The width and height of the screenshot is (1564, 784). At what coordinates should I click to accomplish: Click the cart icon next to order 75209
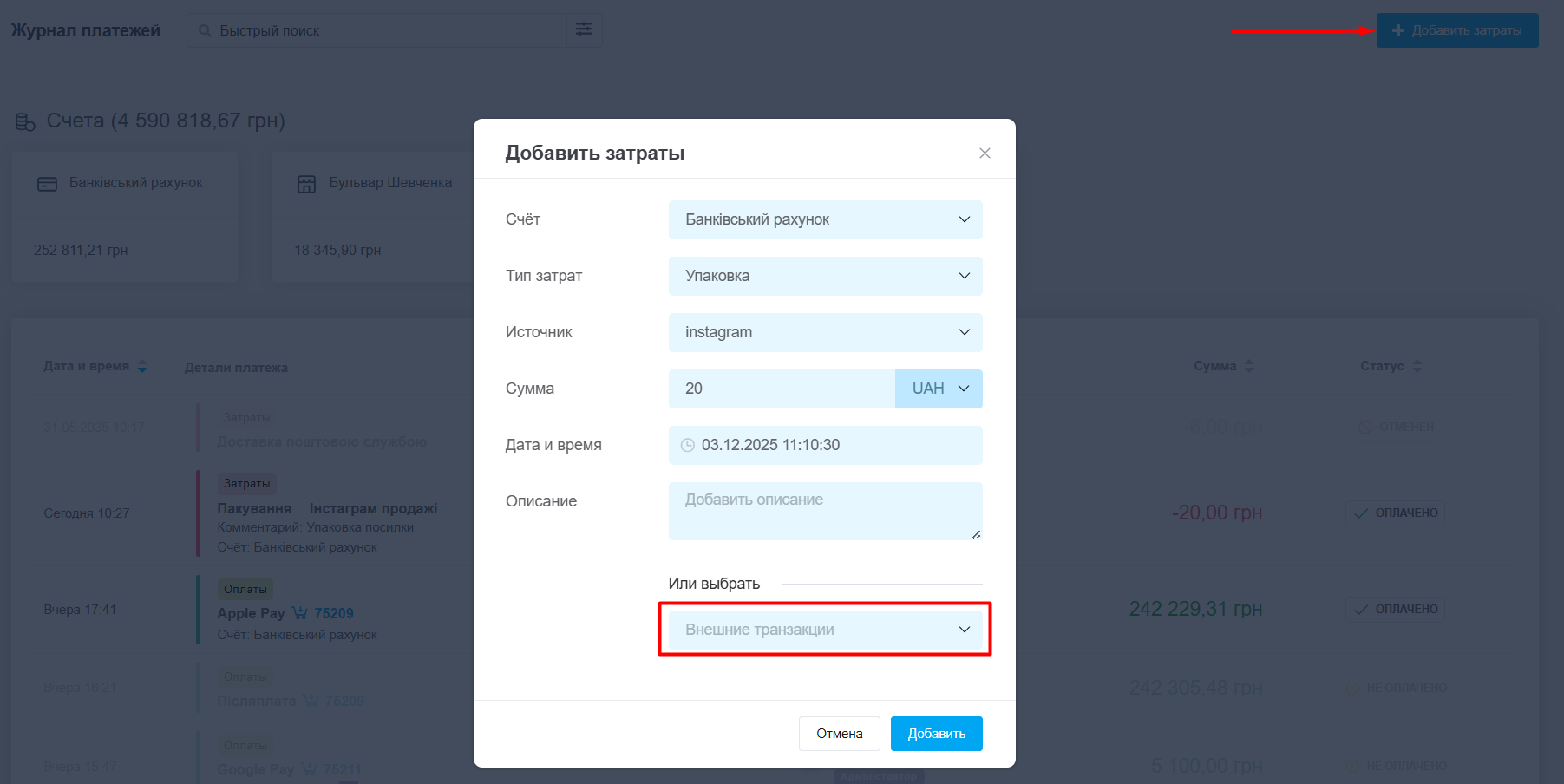300,613
